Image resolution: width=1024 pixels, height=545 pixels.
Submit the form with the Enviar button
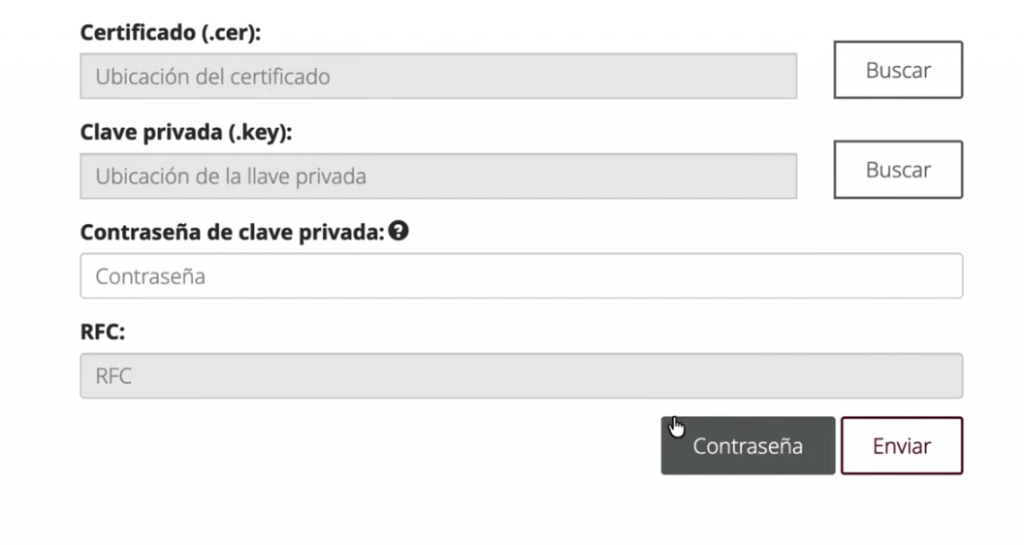[x=901, y=446]
